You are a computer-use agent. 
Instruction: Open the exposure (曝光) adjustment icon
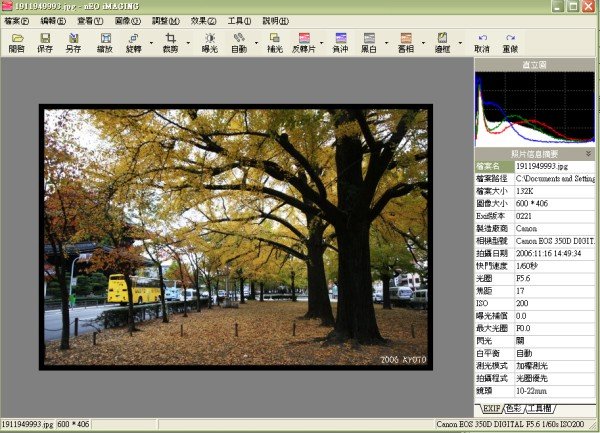click(x=210, y=43)
